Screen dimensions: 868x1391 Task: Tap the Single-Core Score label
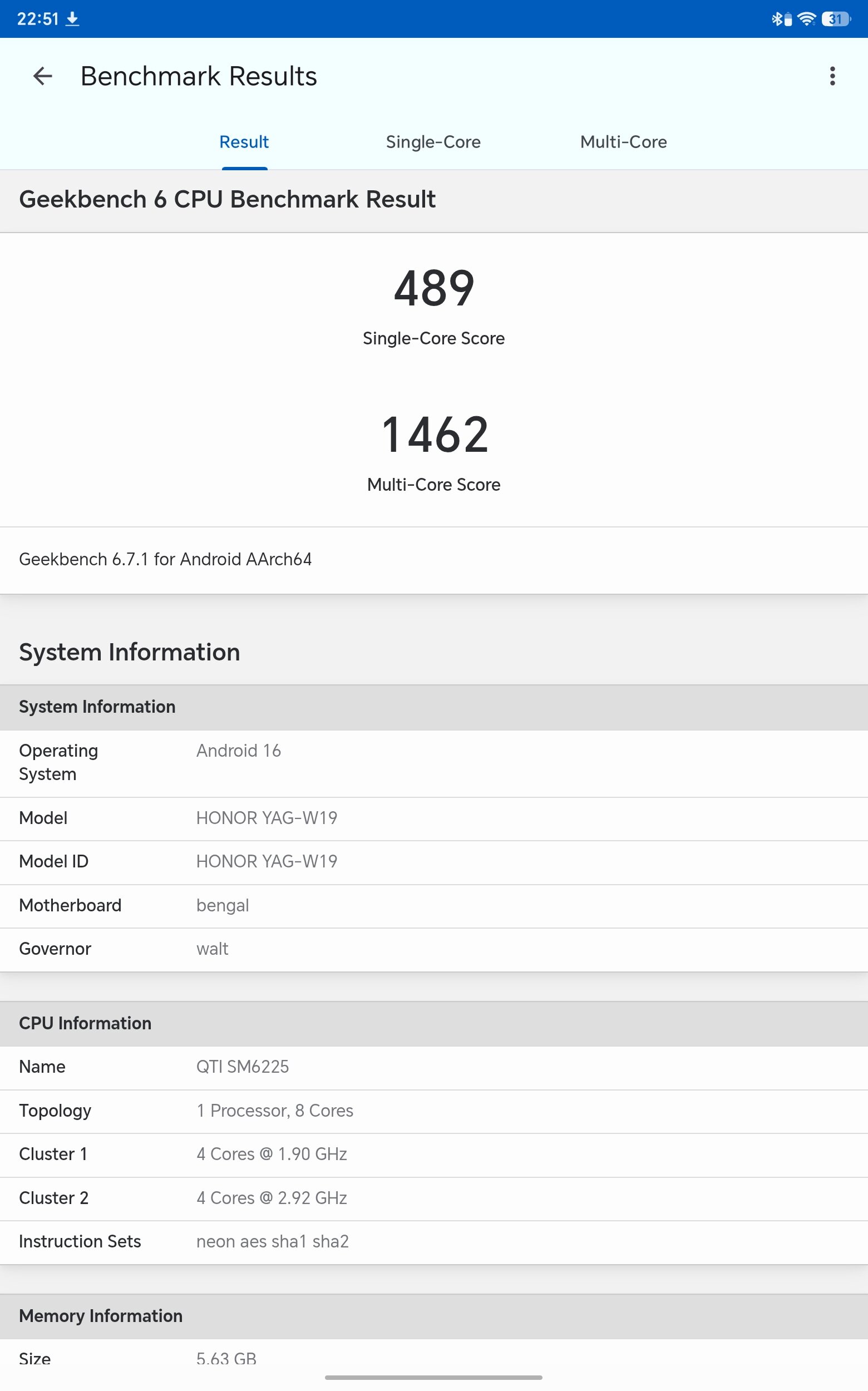[434, 338]
